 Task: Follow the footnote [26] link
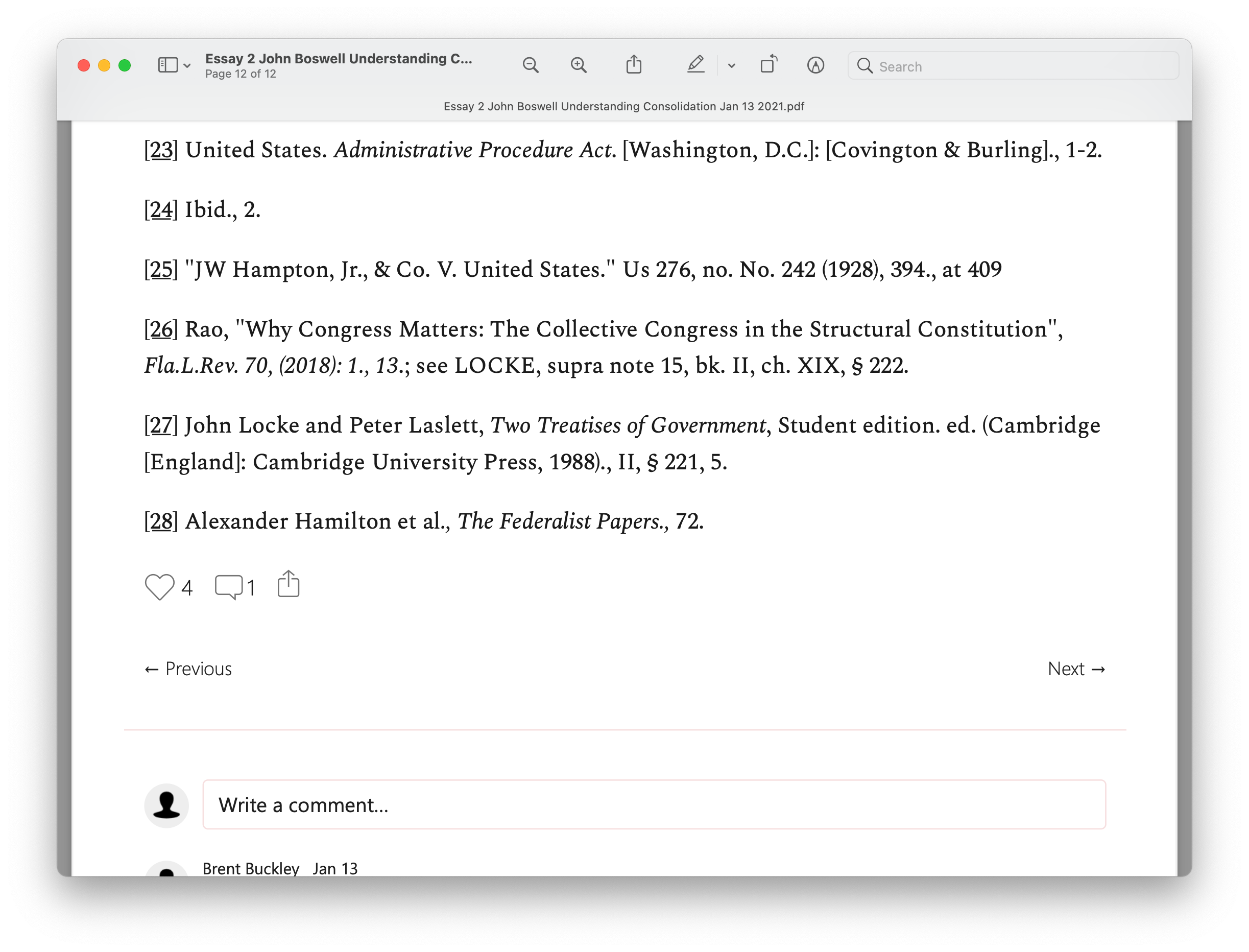point(161,329)
